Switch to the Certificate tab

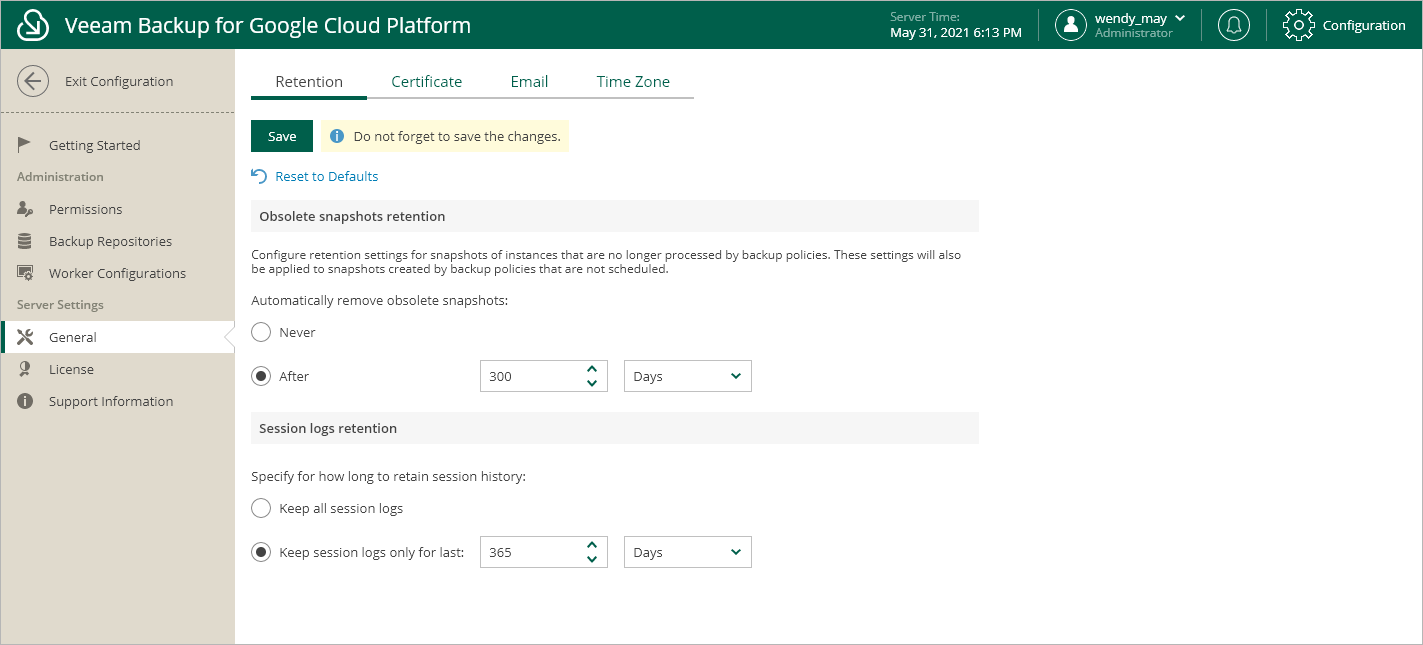pyautogui.click(x=427, y=82)
